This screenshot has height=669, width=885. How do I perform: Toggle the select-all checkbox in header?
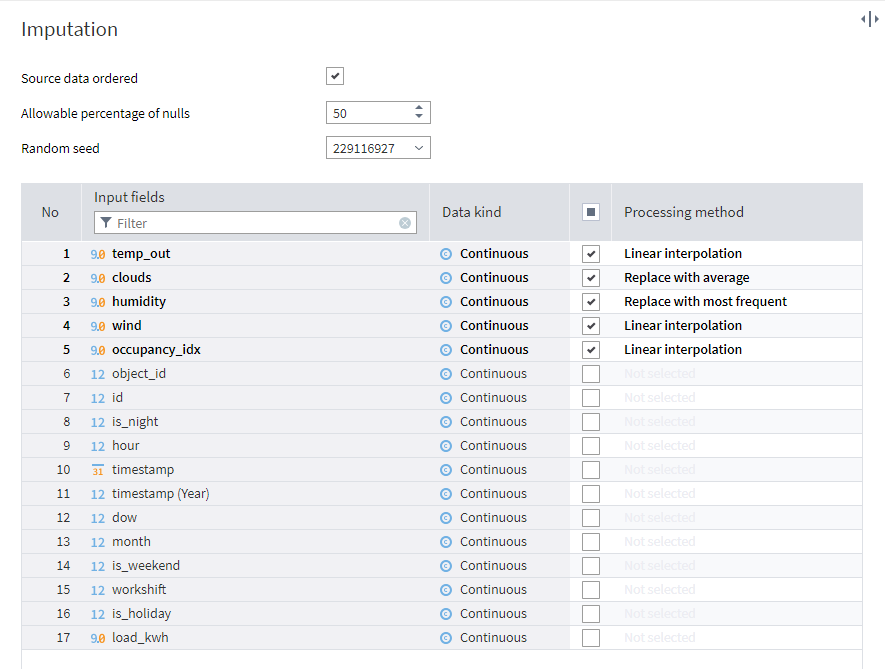tap(591, 212)
